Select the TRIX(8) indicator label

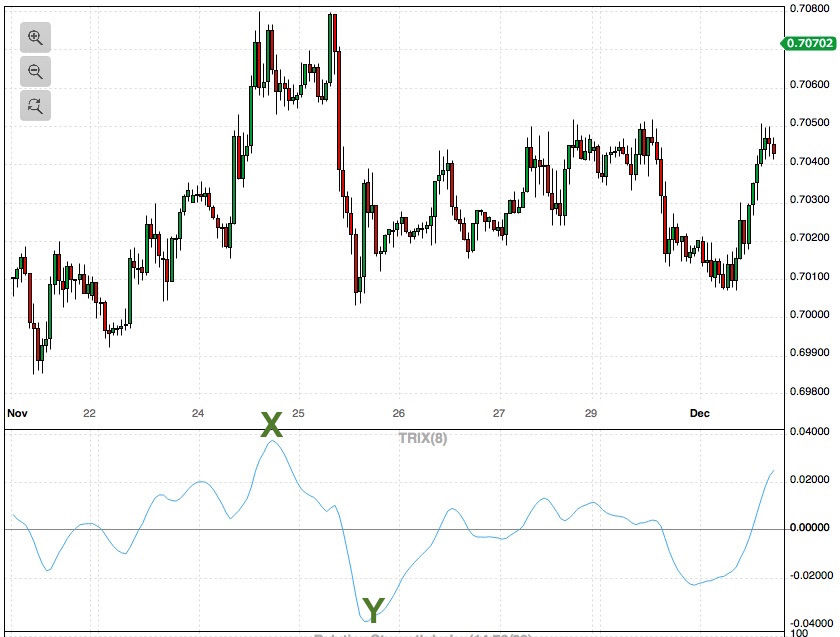(x=423, y=438)
